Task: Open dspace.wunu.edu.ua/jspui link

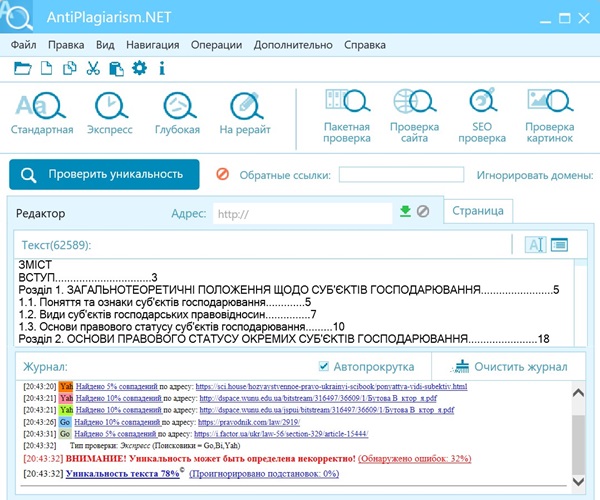Action: click(327, 410)
